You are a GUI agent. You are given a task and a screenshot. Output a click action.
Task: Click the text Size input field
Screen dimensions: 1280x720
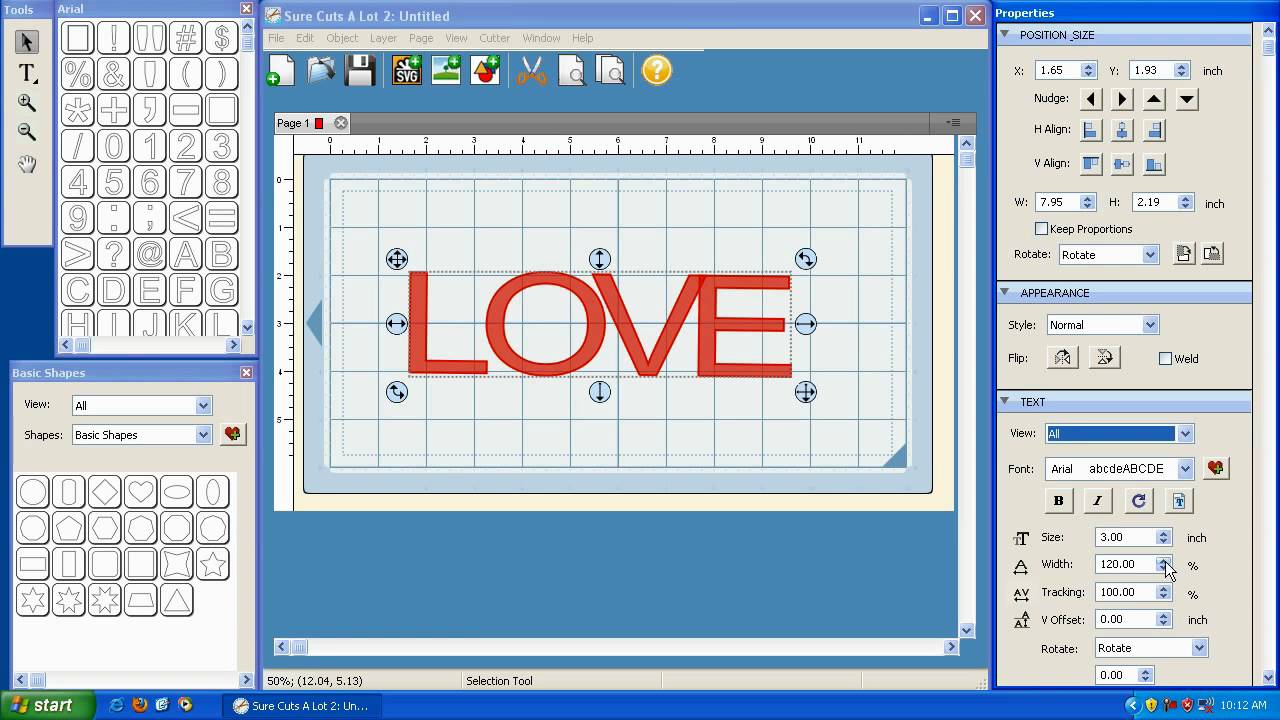point(1125,537)
